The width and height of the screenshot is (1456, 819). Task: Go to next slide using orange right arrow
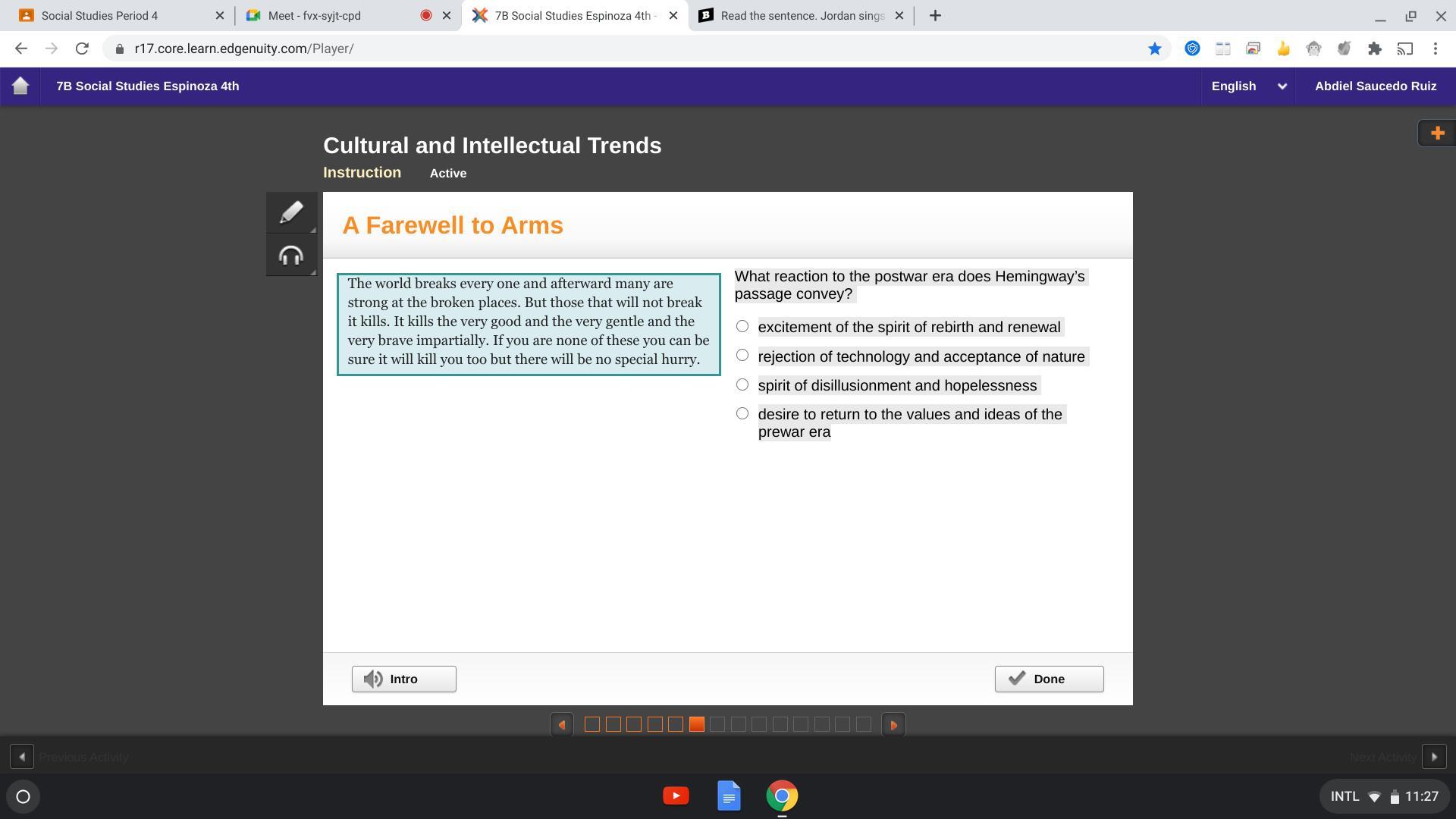click(x=893, y=725)
